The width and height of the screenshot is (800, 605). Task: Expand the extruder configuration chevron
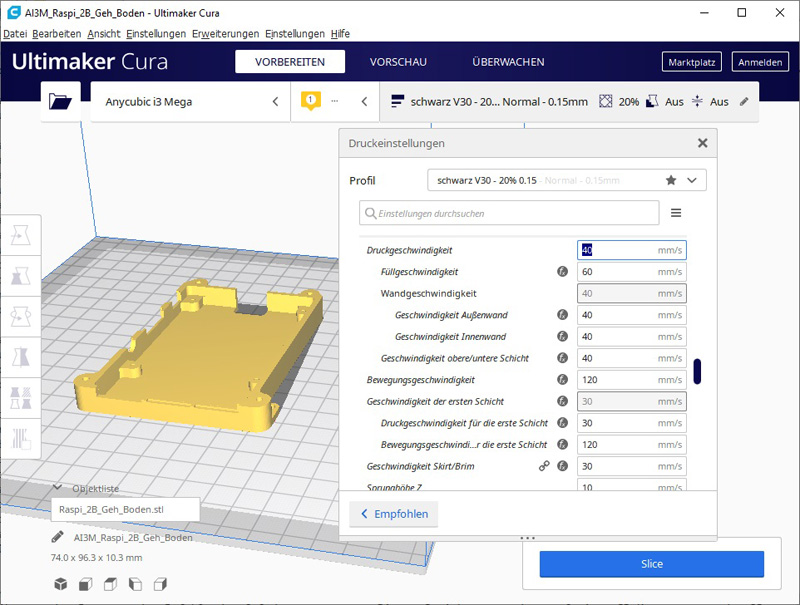[364, 102]
